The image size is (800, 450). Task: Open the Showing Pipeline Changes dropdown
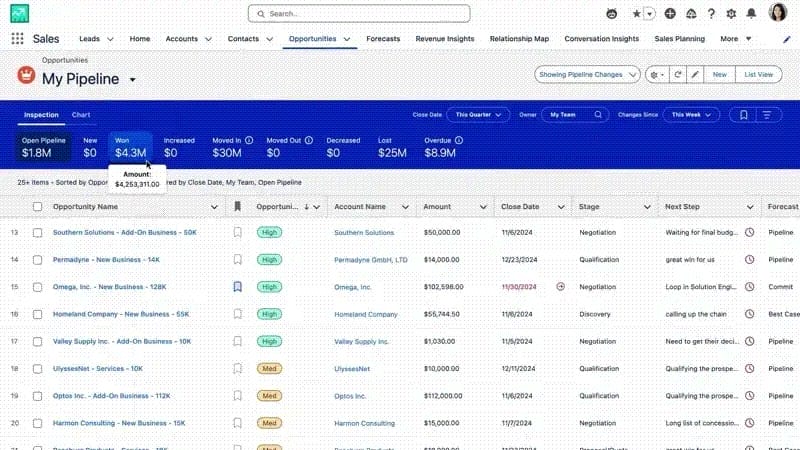(x=587, y=74)
